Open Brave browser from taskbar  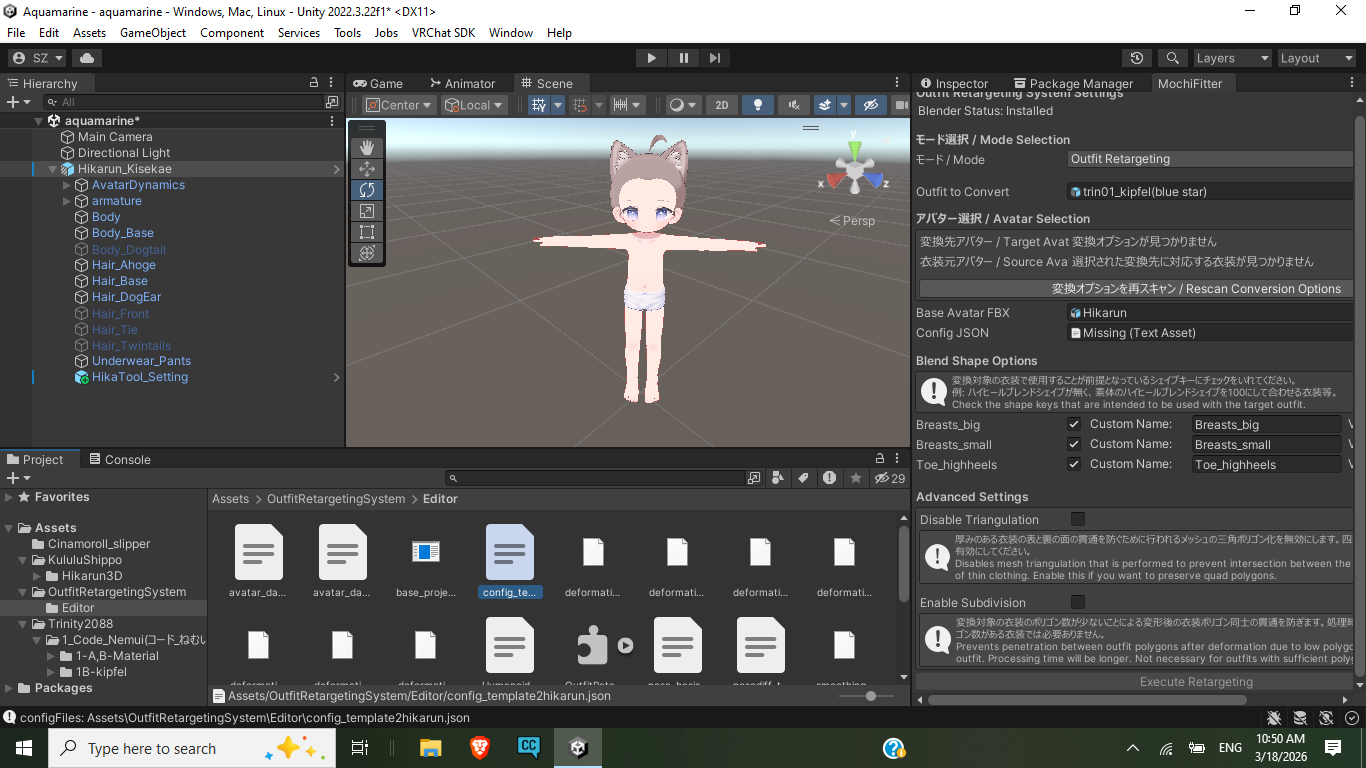[480, 748]
